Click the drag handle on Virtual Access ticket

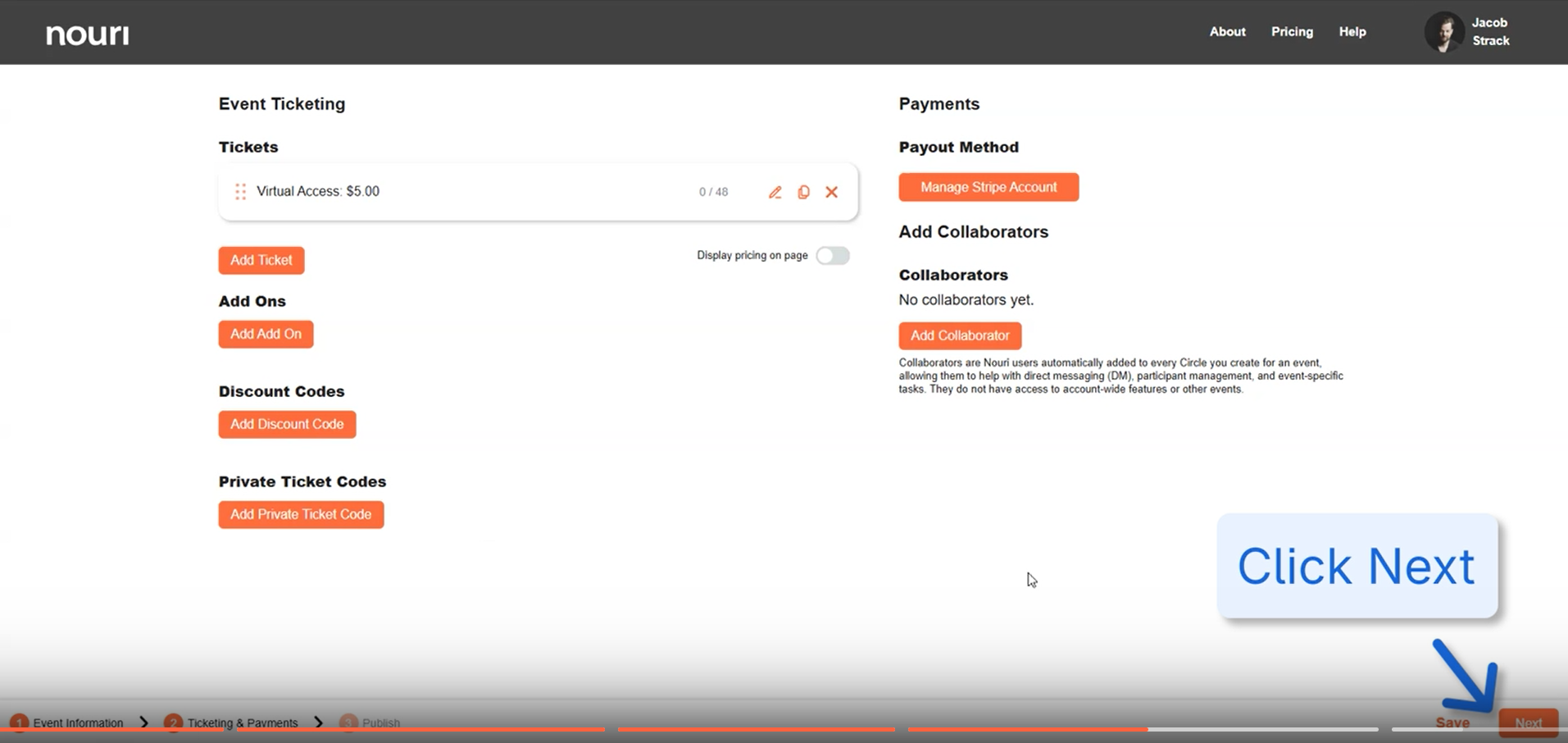click(x=240, y=192)
